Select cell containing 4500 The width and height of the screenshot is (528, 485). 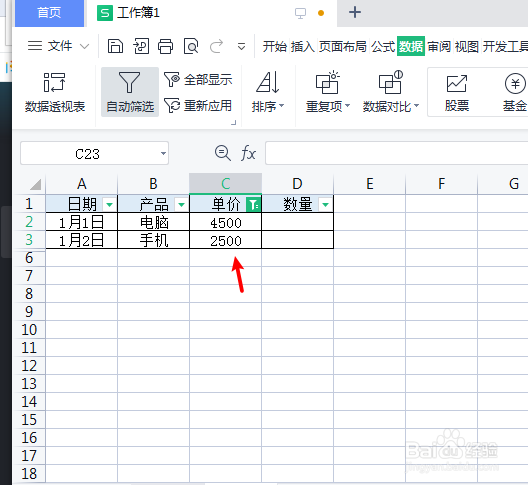click(x=226, y=222)
